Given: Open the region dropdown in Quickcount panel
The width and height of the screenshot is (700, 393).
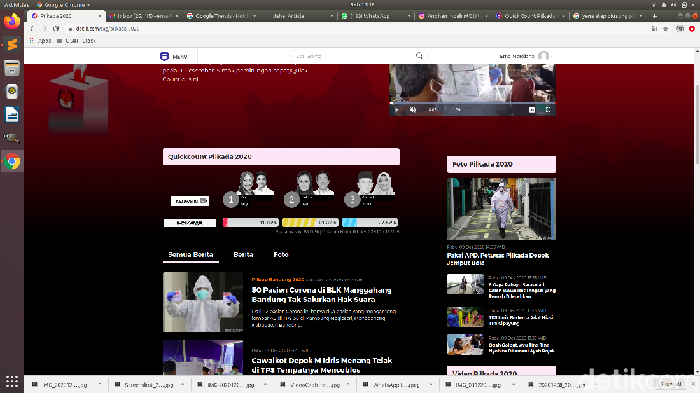Looking at the screenshot, I should click(x=190, y=201).
